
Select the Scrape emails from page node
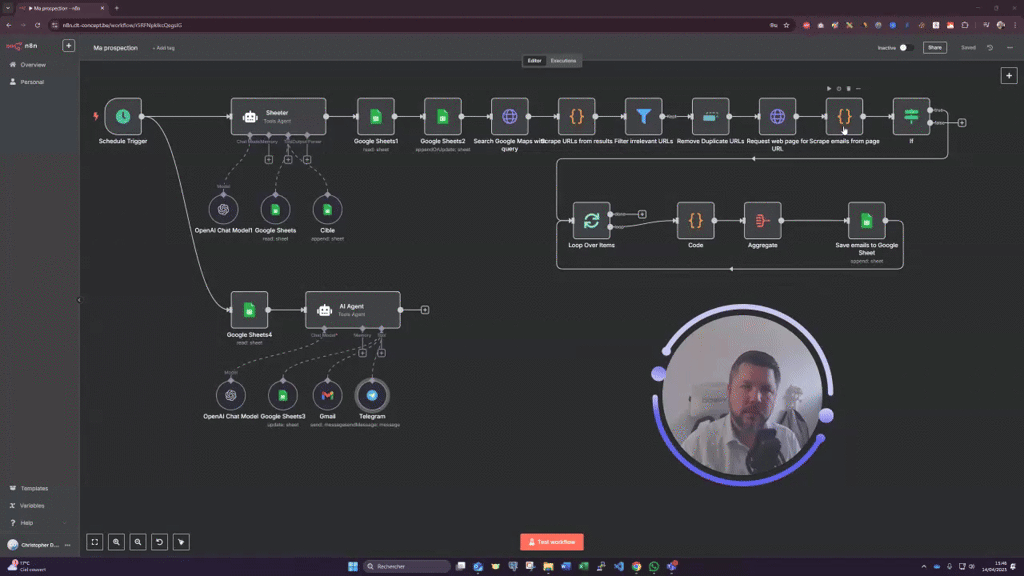(844, 116)
